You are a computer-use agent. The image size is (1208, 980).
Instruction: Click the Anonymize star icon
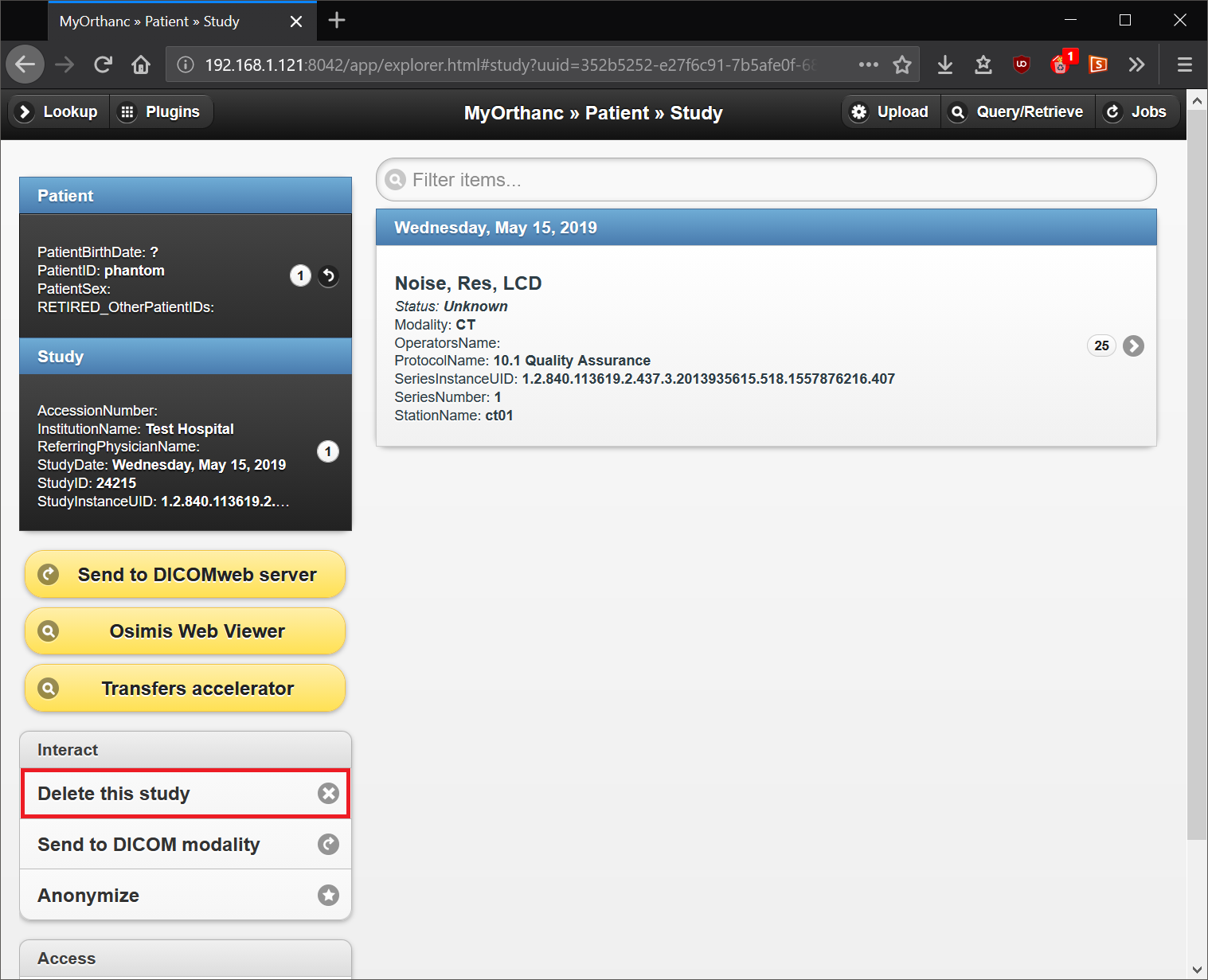[x=328, y=895]
